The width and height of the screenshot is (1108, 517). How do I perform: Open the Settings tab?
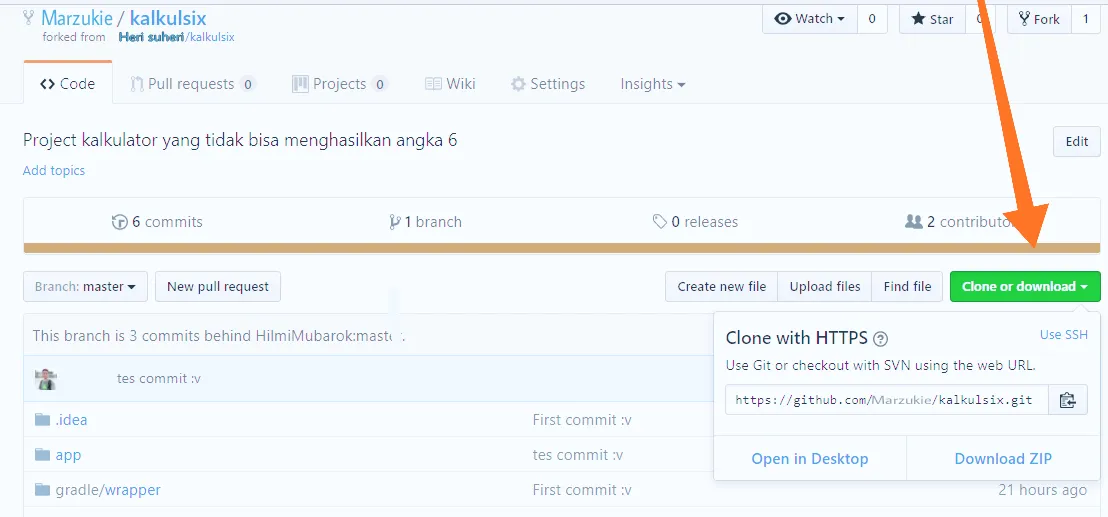tap(548, 84)
